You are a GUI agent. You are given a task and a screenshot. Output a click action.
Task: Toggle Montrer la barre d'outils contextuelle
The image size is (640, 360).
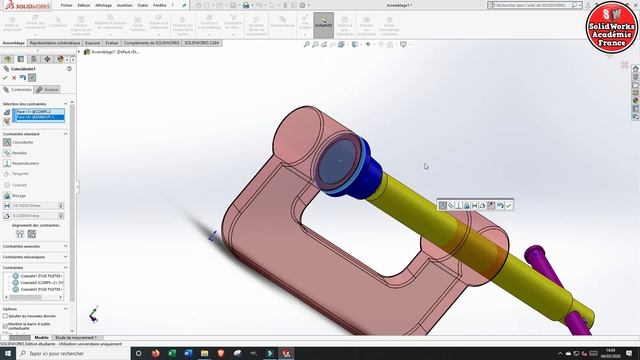tap(5, 326)
